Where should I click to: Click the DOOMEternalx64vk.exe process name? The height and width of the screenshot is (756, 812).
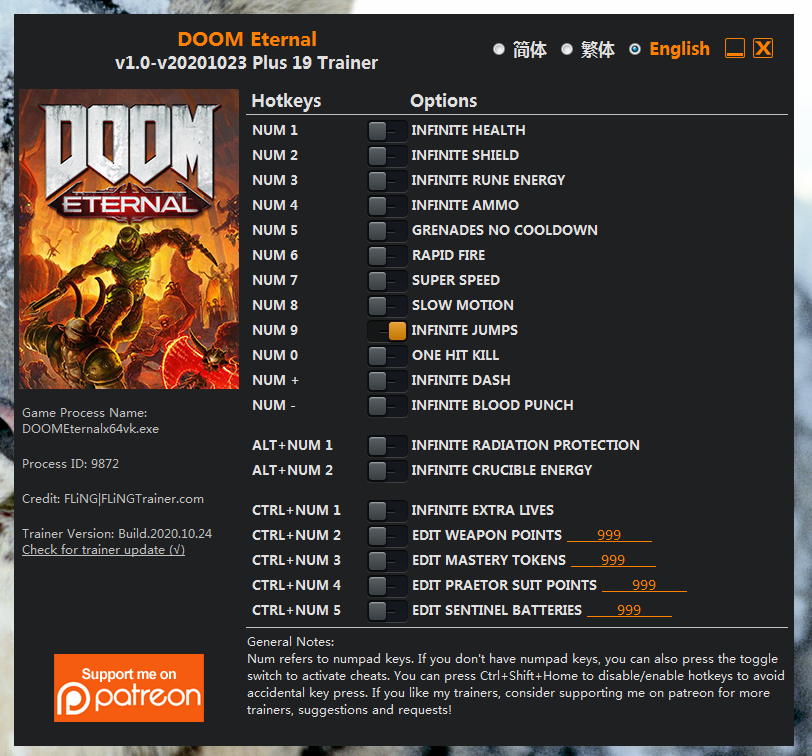91,429
